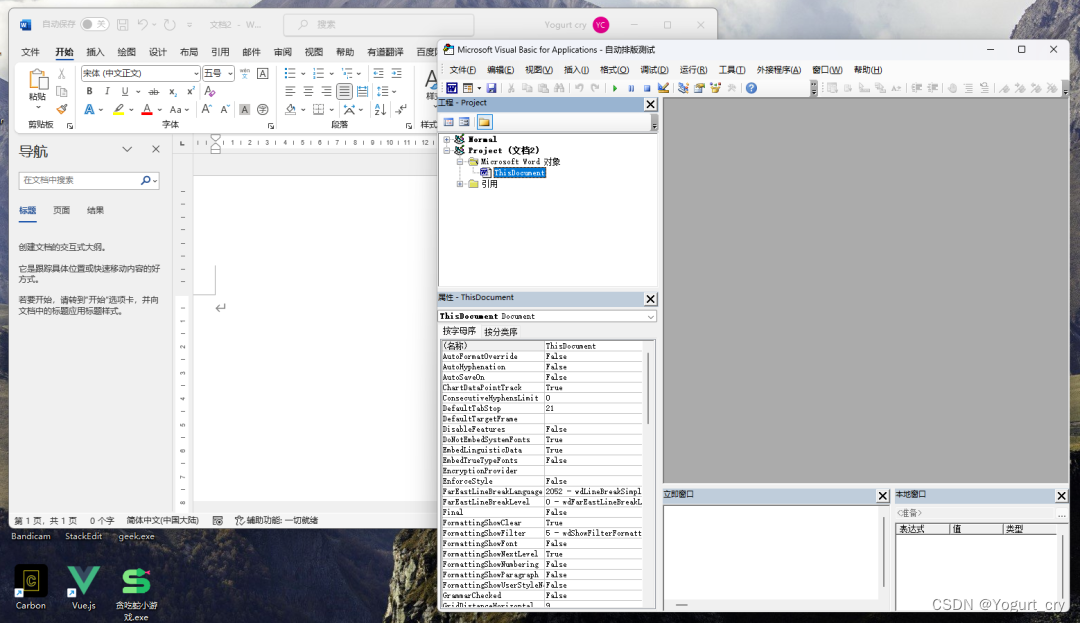The image size is (1080, 623).
Task: Toggle Italic formatting in Word
Action: pyautogui.click(x=107, y=92)
